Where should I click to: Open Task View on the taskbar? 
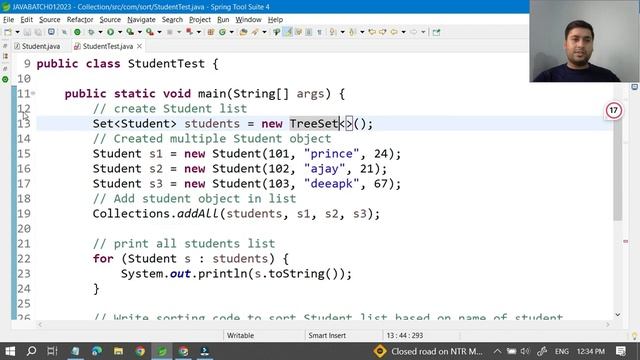pos(52,351)
